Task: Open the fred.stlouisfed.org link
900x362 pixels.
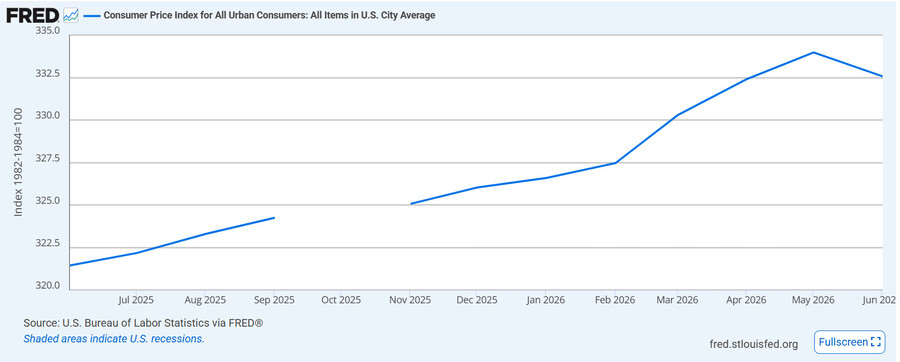Action: coord(753,344)
